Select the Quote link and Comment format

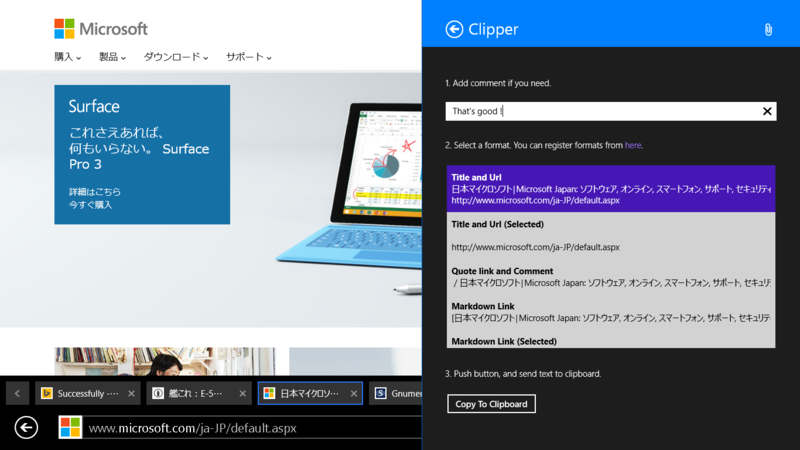click(611, 277)
